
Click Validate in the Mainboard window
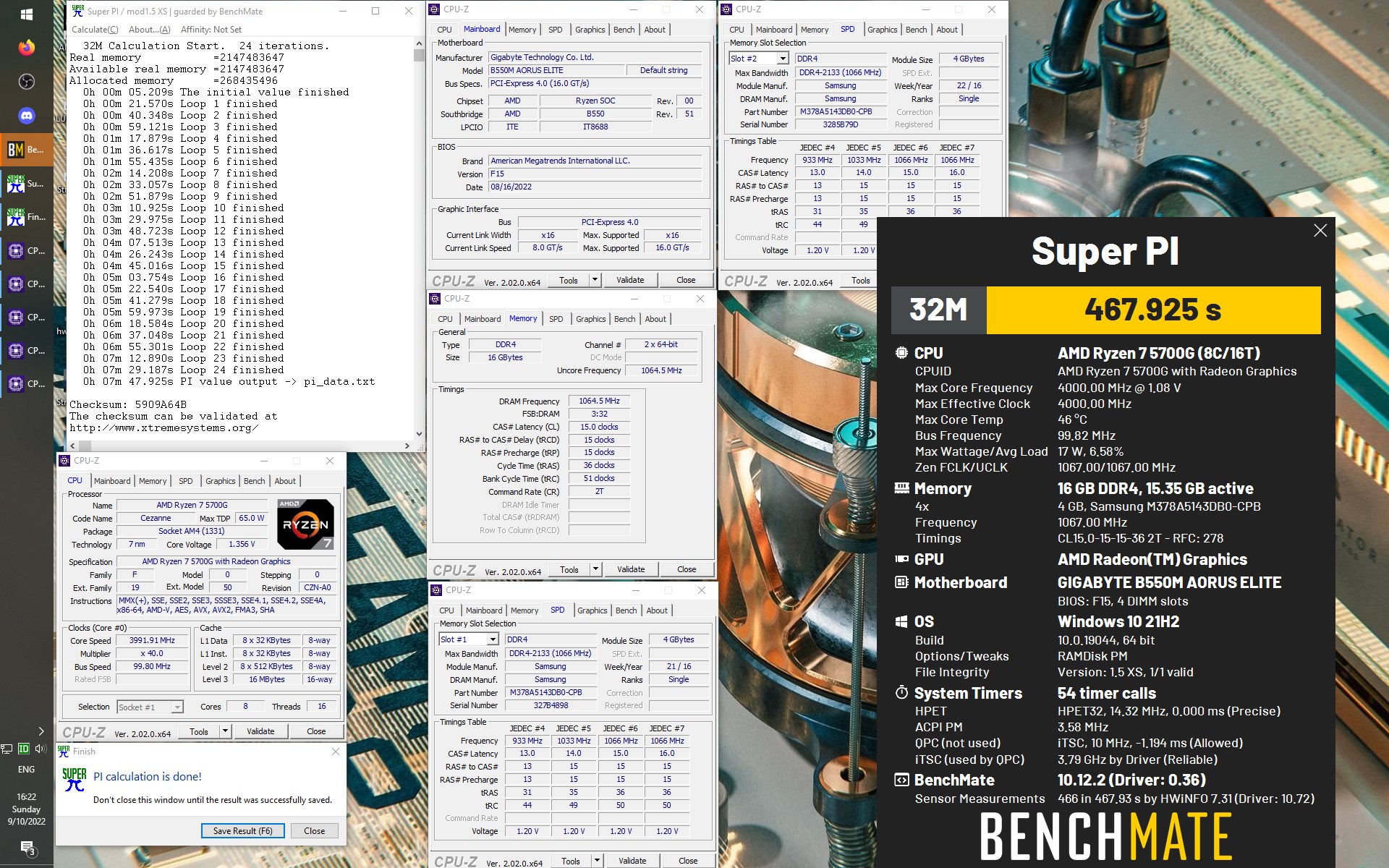tap(630, 280)
